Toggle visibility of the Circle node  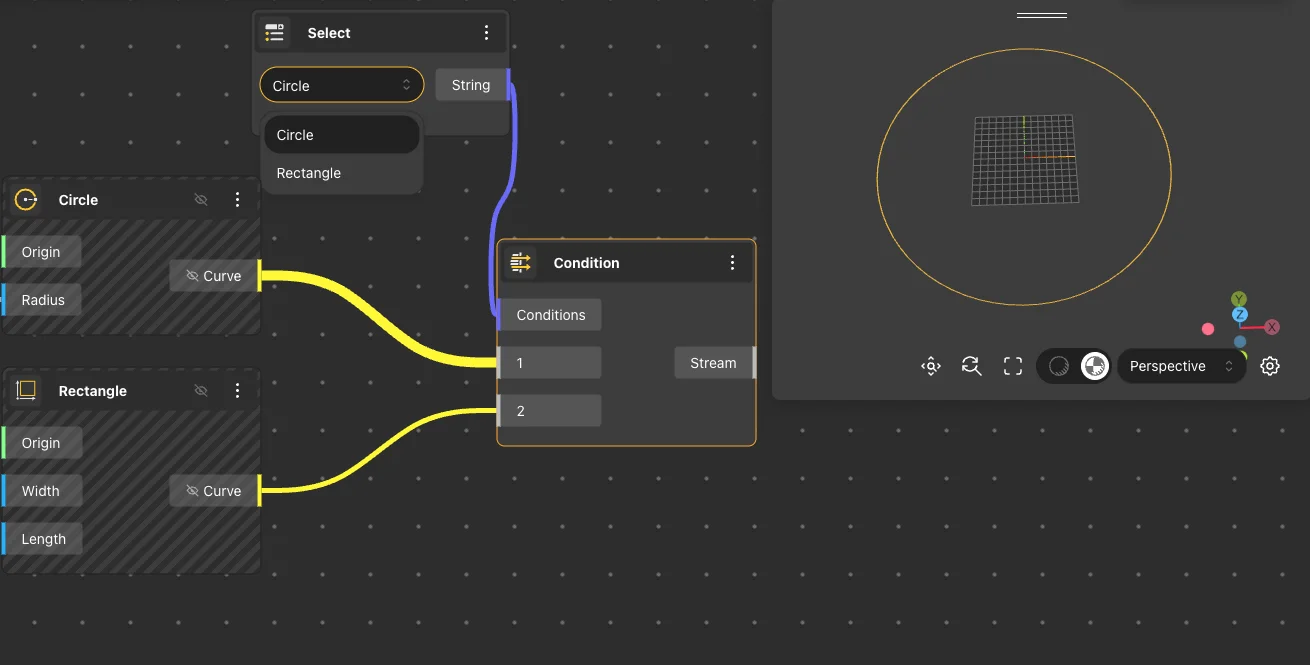201,200
